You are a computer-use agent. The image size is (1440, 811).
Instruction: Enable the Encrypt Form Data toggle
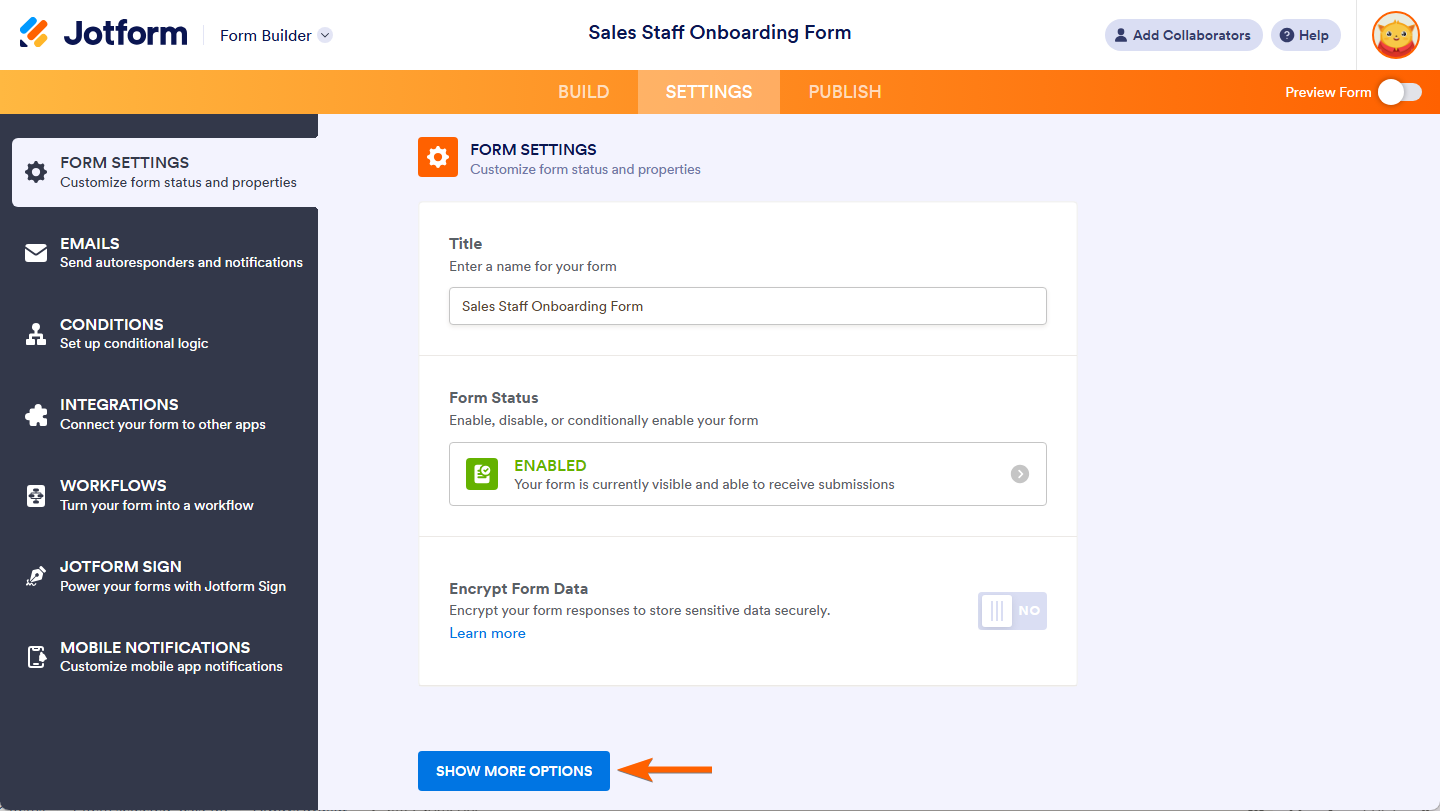[1012, 610]
